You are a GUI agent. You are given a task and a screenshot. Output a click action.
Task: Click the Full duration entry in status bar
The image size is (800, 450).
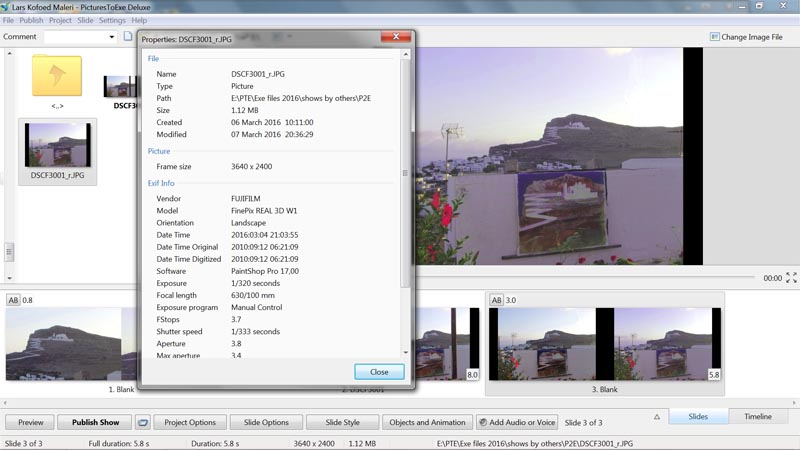[x=119, y=443]
